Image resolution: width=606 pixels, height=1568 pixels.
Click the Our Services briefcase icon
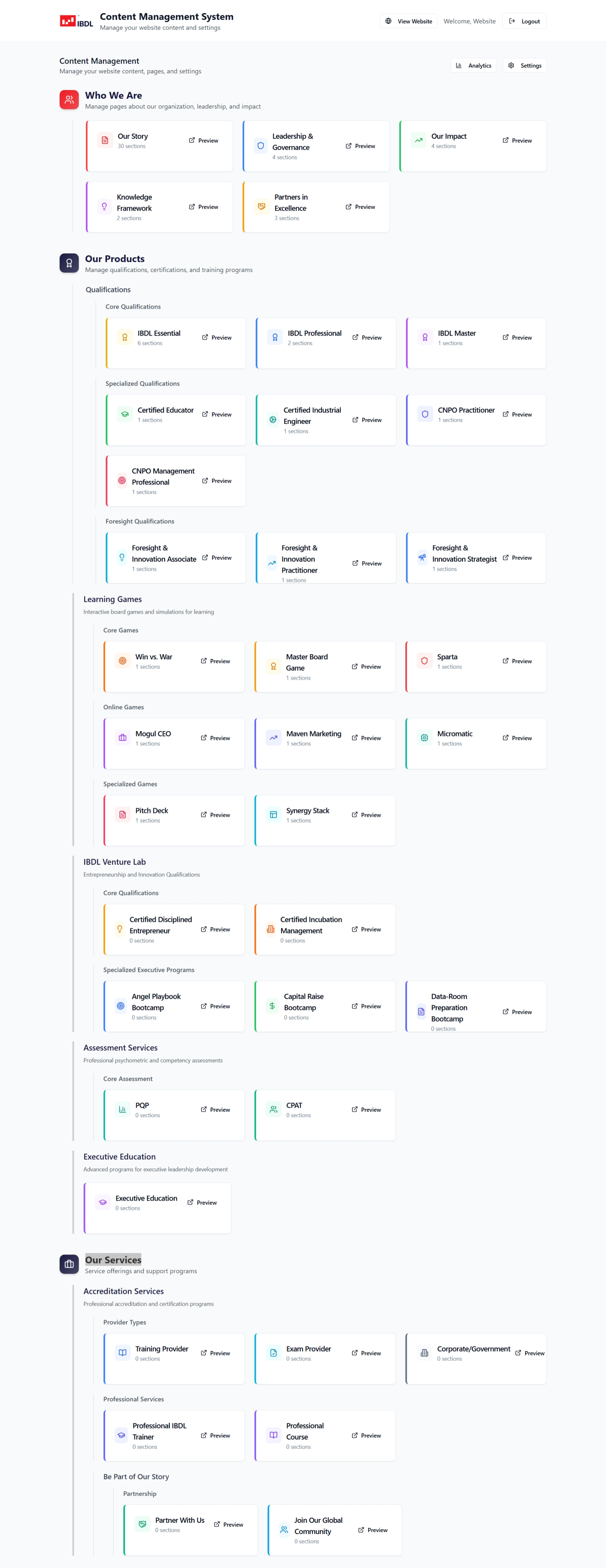(x=69, y=1264)
